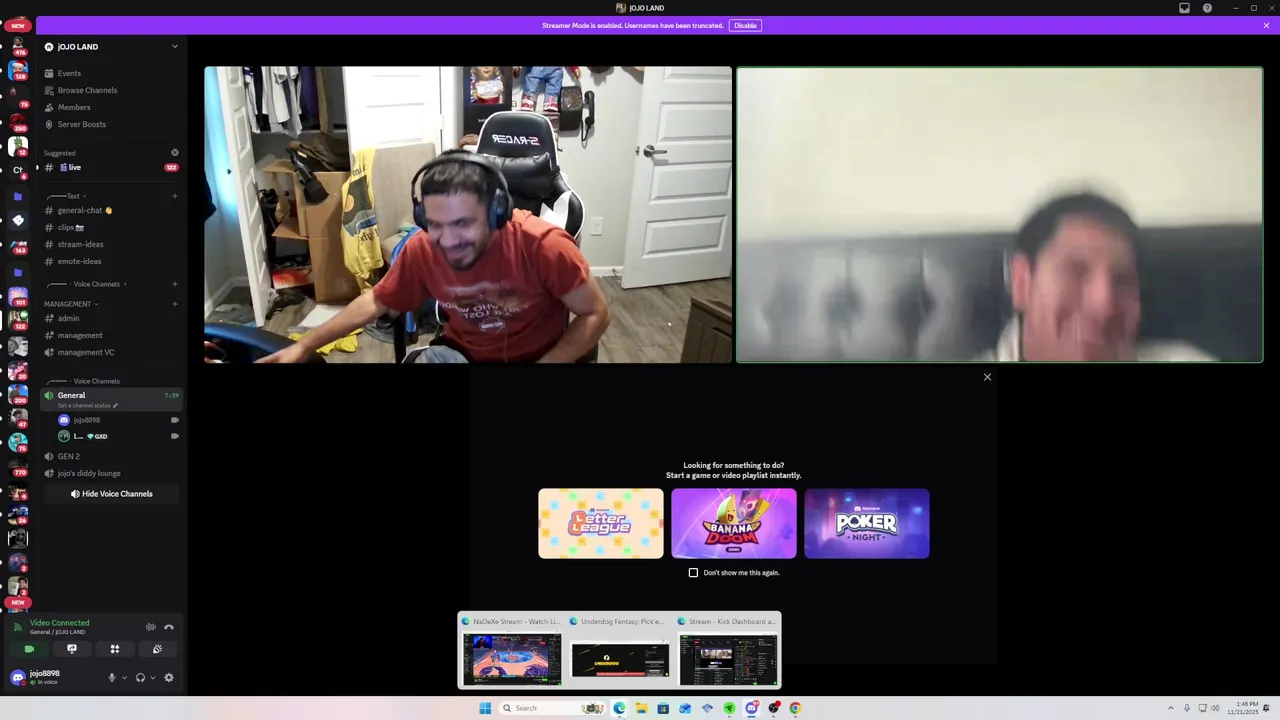Mute the microphone in the user panel
Screen dimensions: 1280x720
tap(112, 677)
